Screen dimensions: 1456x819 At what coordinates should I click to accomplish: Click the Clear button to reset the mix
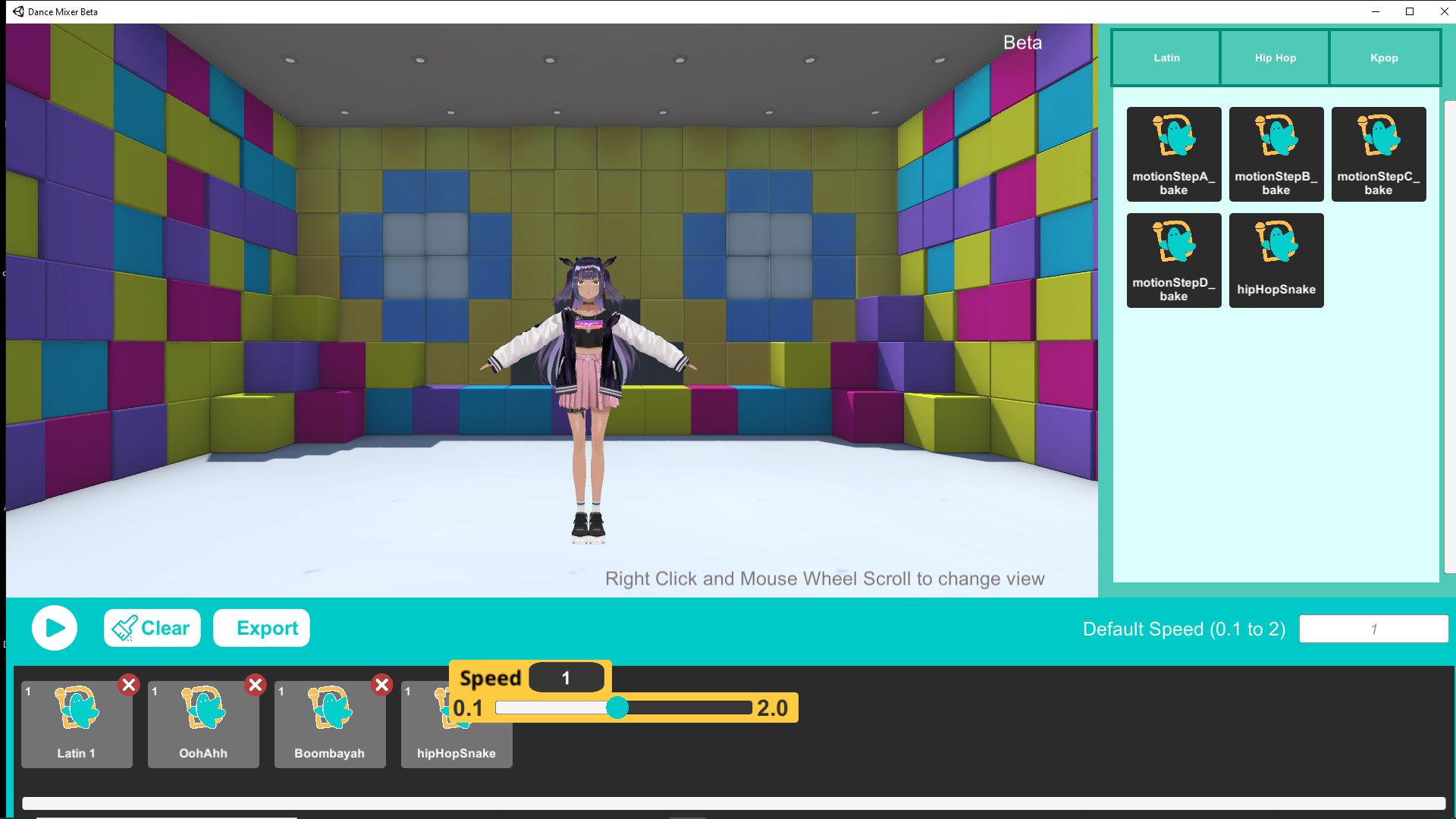click(x=152, y=627)
